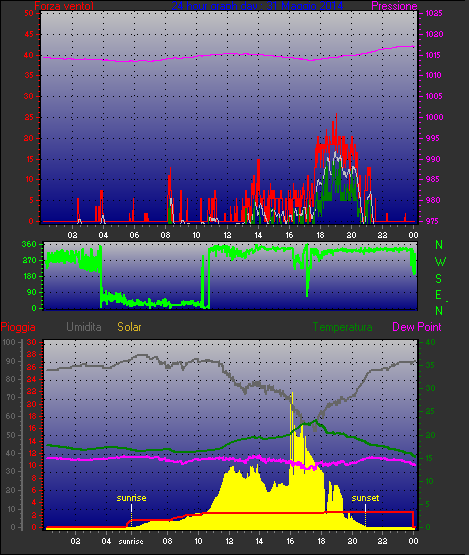This screenshot has width=469, height=555.
Task: Click the 18 hour tick on wind chart
Action: click(x=320, y=235)
